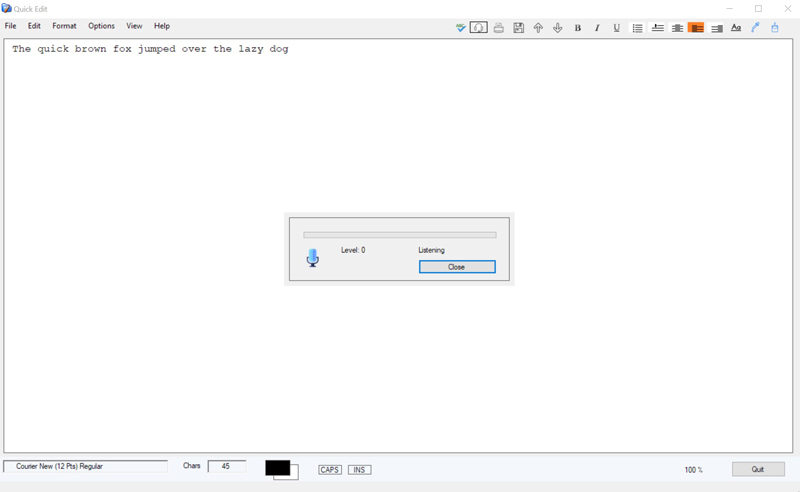Save the document with floppy disk icon
The height and width of the screenshot is (492, 800).
518,28
